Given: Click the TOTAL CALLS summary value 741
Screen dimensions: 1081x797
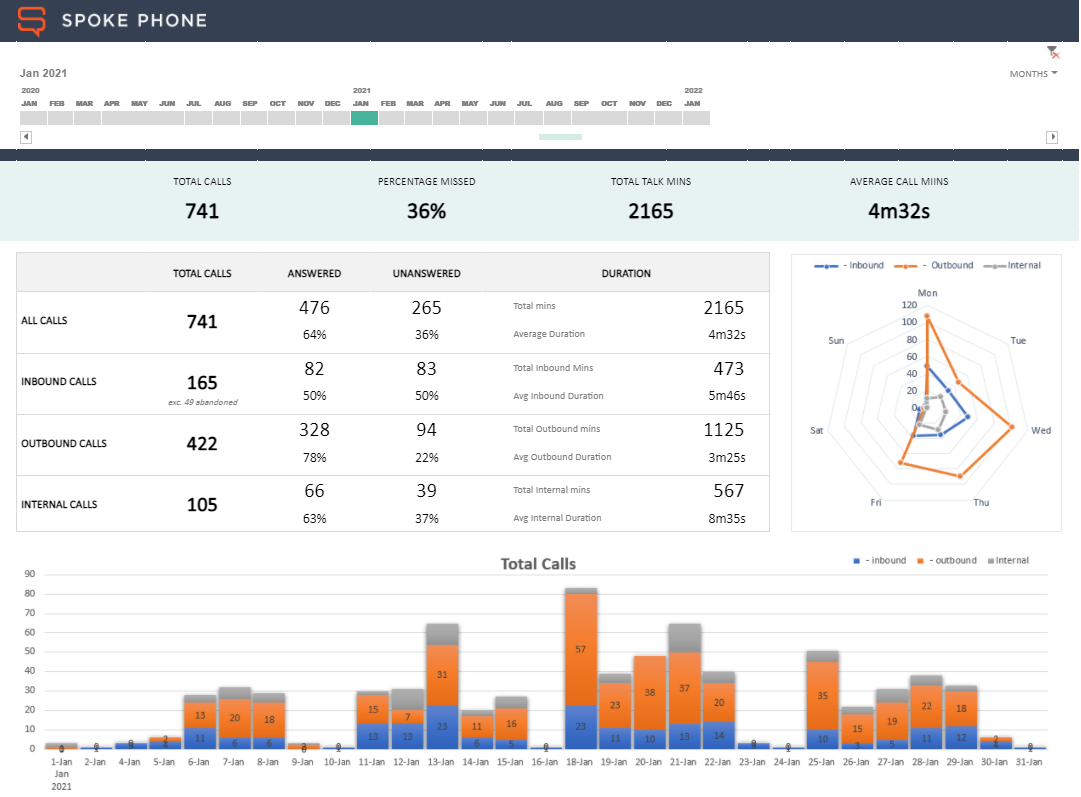Looking at the screenshot, I should pos(202,211).
